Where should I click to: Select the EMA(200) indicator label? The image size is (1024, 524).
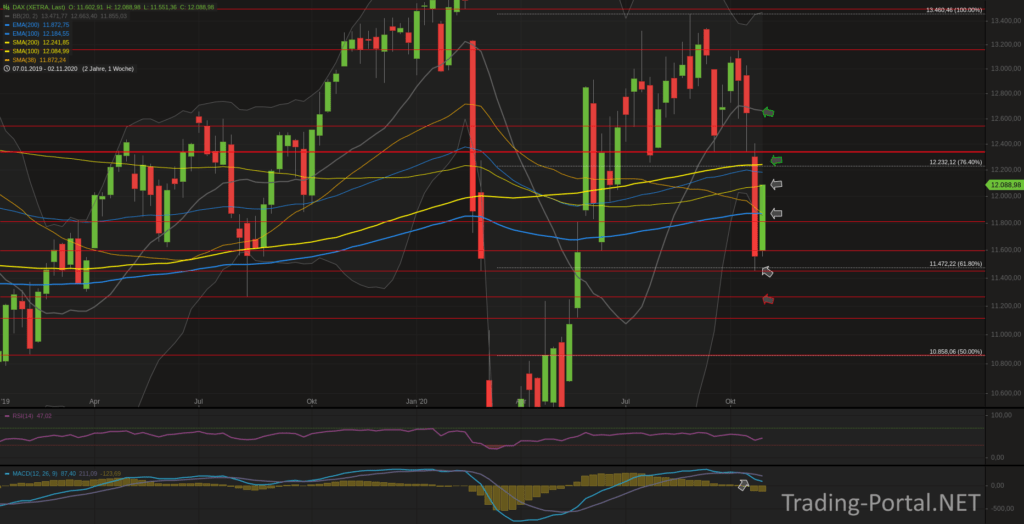25,25
